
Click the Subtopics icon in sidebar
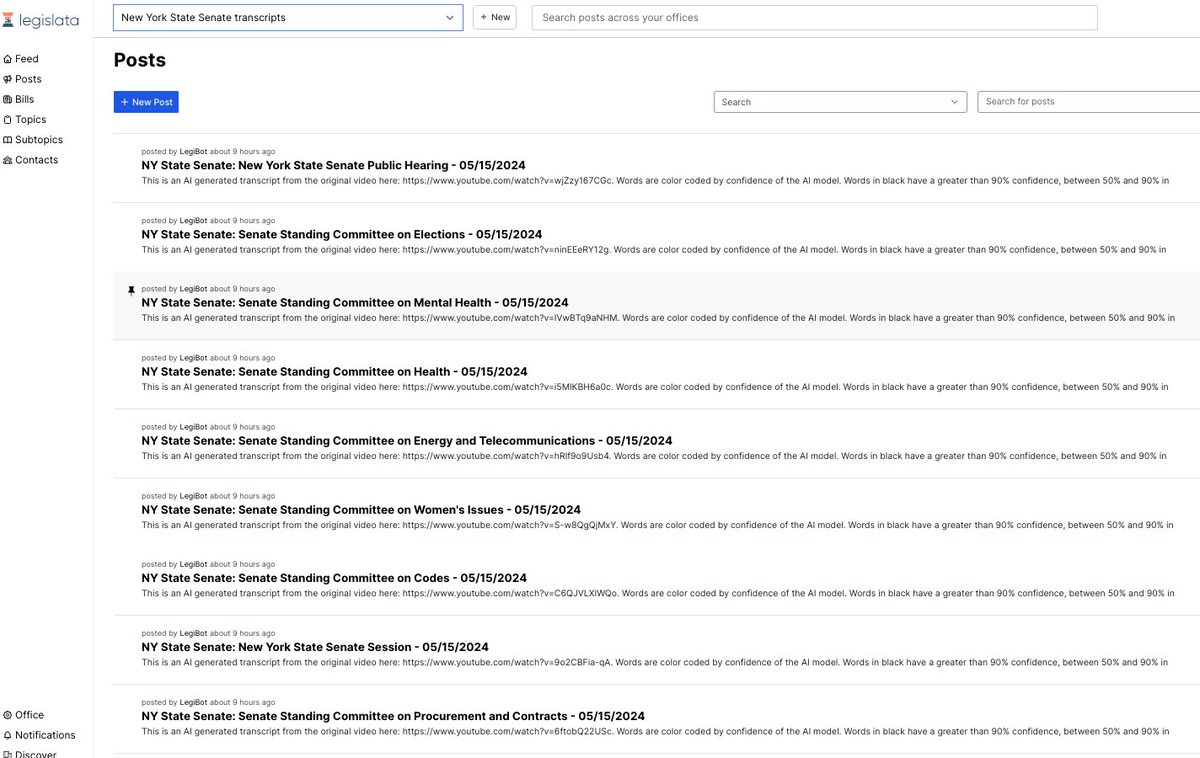pos(8,140)
